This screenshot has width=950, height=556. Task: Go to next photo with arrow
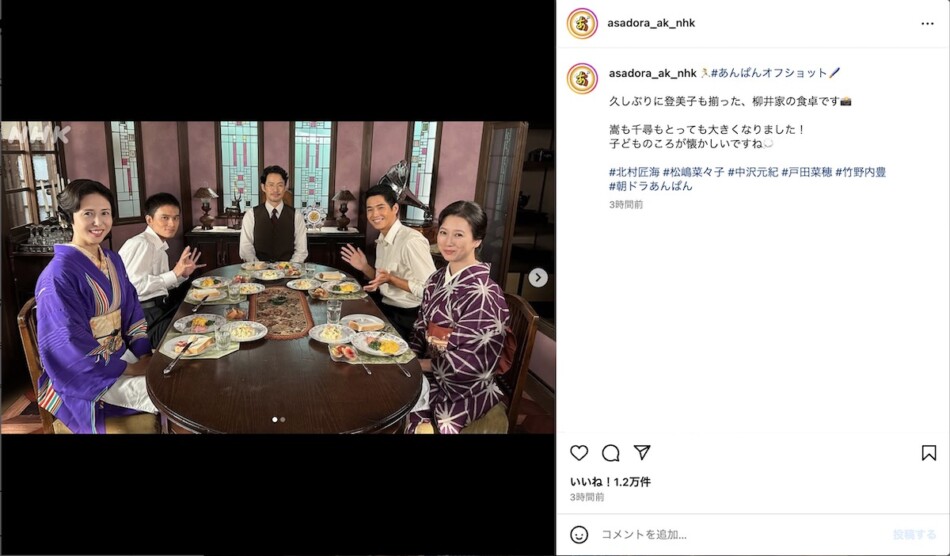tap(537, 277)
